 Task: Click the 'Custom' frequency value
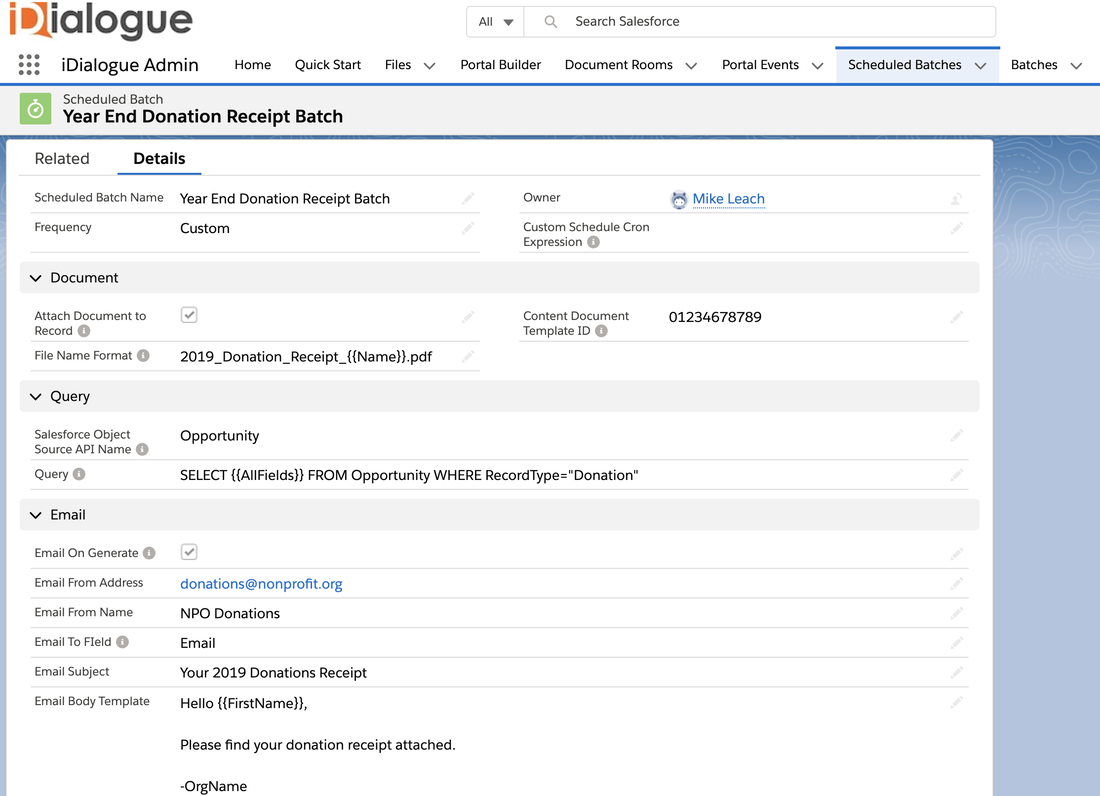pyautogui.click(x=204, y=229)
